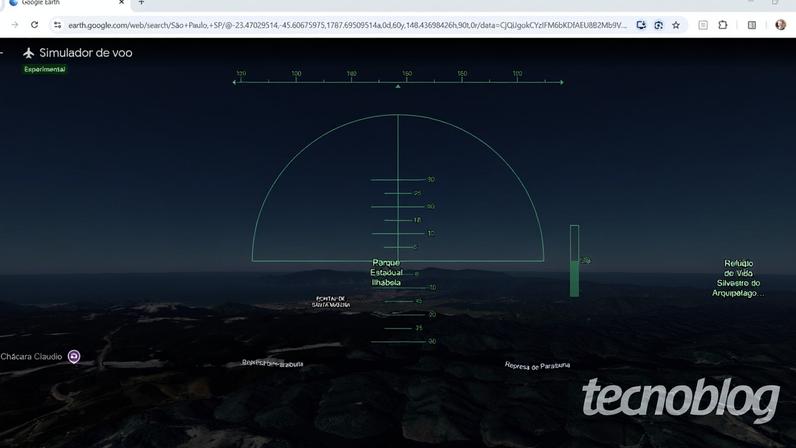Viewport: 796px width, 448px height.
Task: Close the Google Earth tab
Action: (121, 3)
